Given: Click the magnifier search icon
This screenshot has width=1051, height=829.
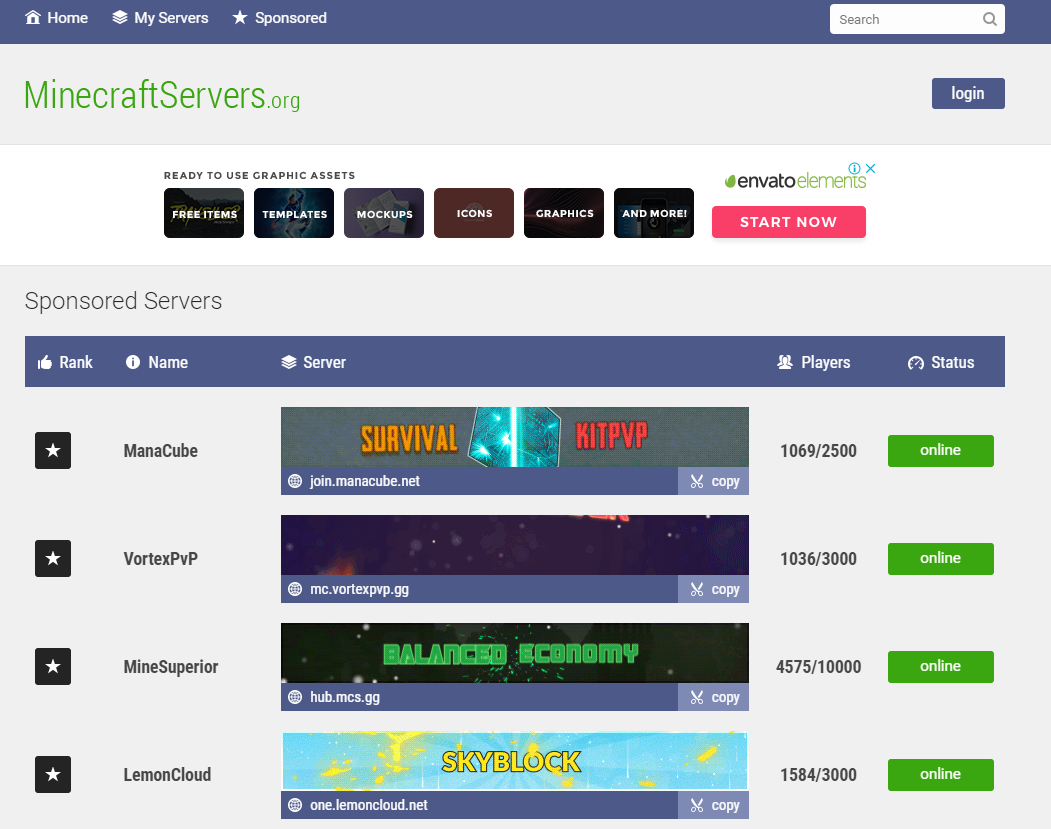Looking at the screenshot, I should point(990,19).
